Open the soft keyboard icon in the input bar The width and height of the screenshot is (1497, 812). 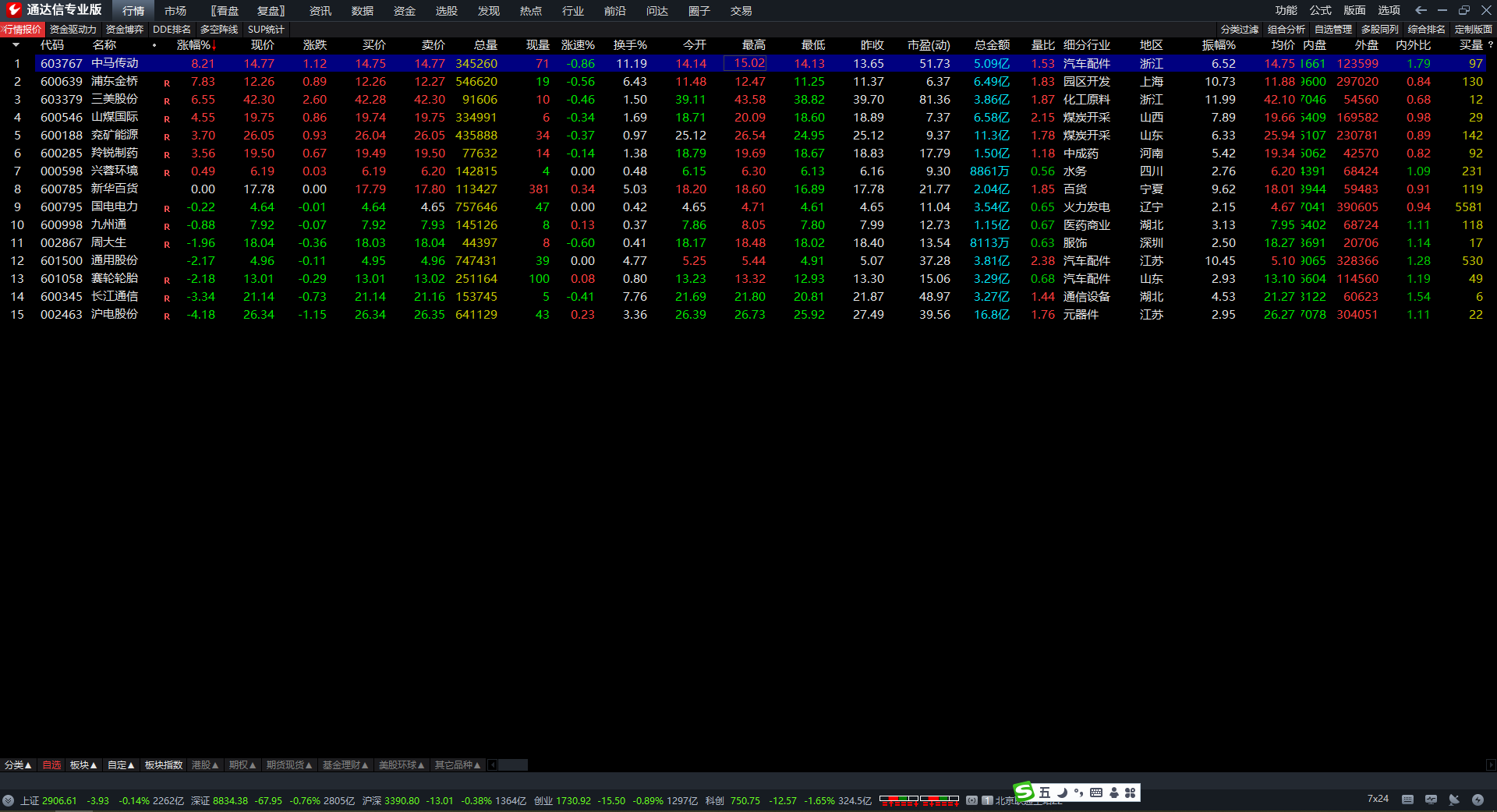click(1096, 793)
